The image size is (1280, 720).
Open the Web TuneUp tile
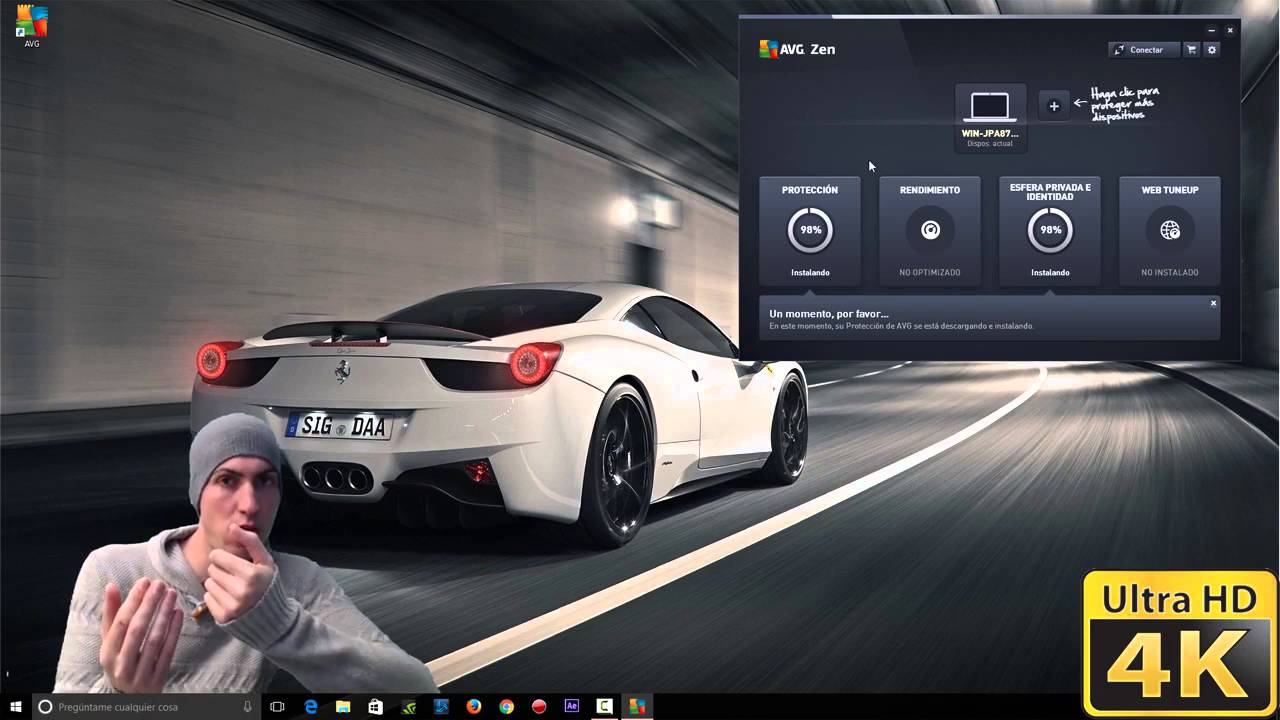tap(1170, 231)
